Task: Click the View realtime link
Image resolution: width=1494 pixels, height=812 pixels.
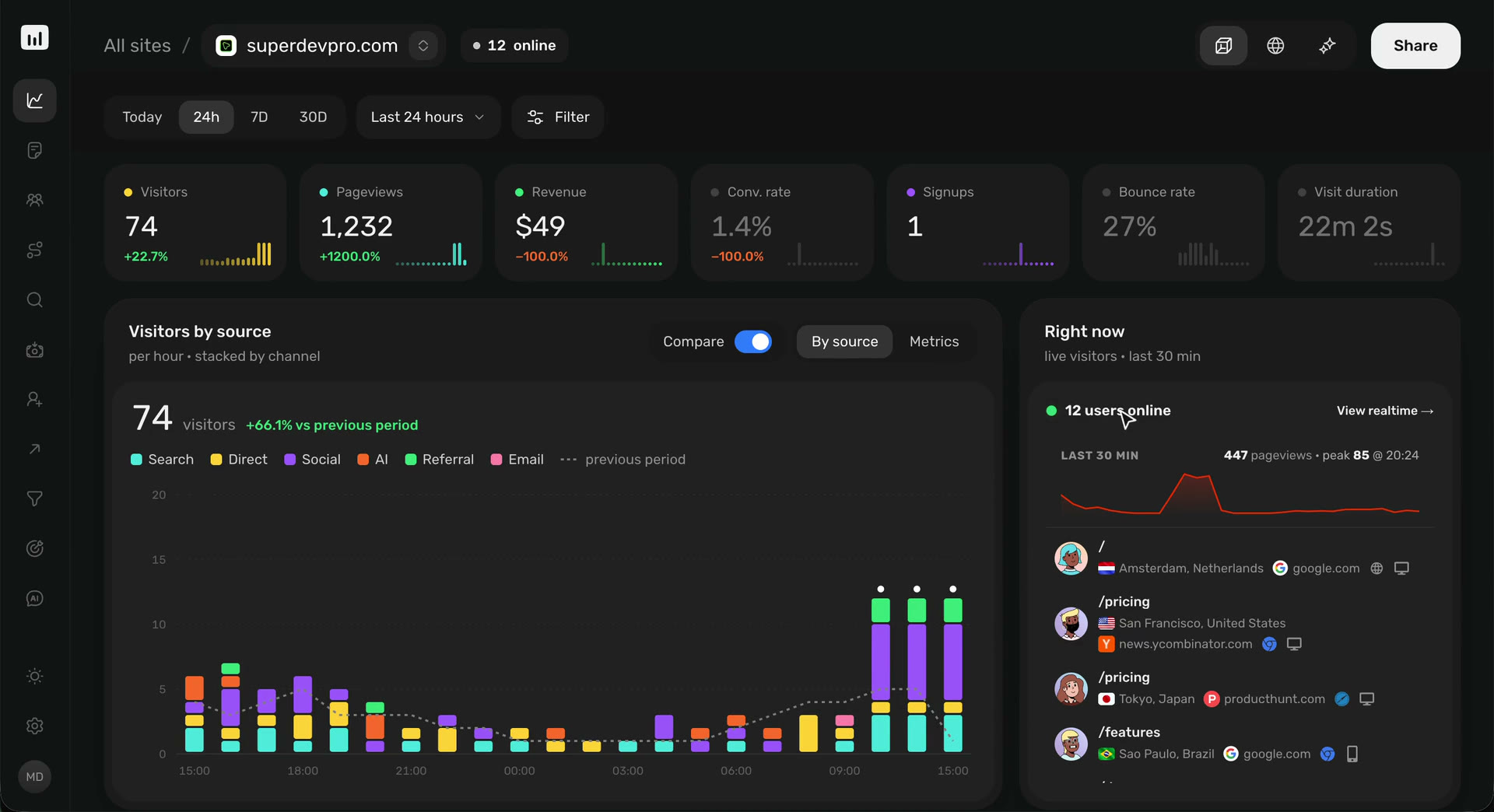Action: [x=1385, y=411]
